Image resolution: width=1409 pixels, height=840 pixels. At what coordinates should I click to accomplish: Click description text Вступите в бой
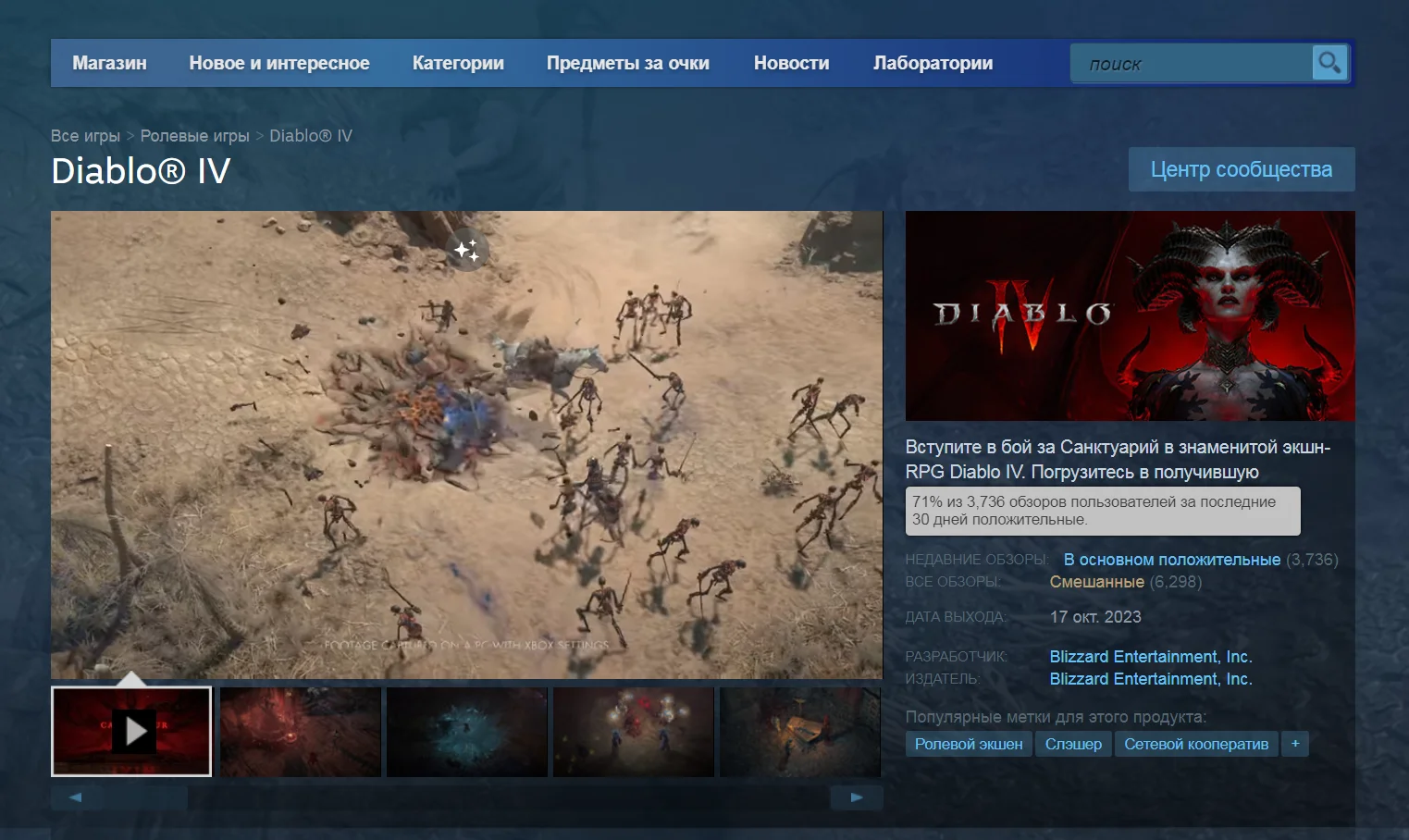(1118, 460)
